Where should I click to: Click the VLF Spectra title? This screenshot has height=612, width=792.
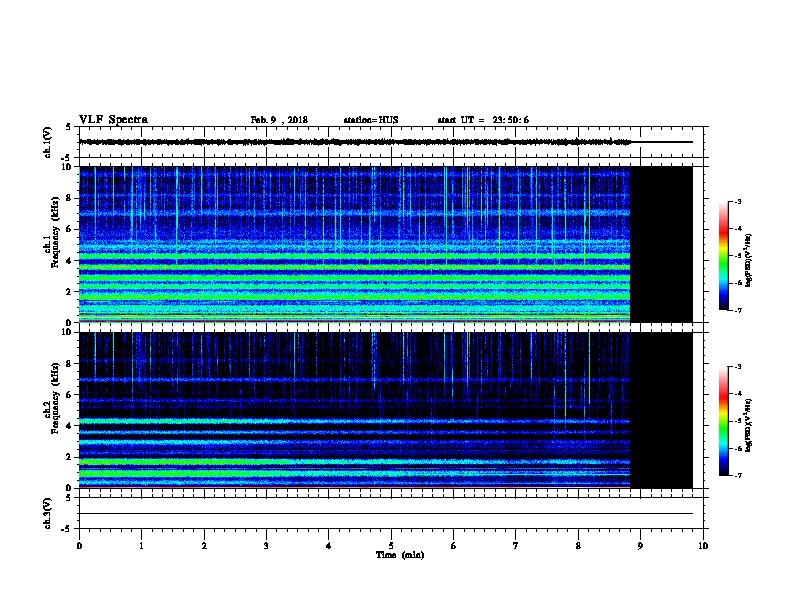tap(113, 120)
